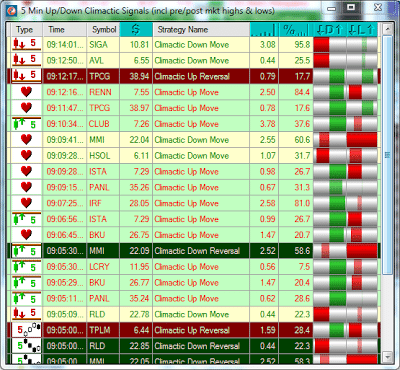Click the daily range bar in SIGA row
400x370 pixels.
330,44
